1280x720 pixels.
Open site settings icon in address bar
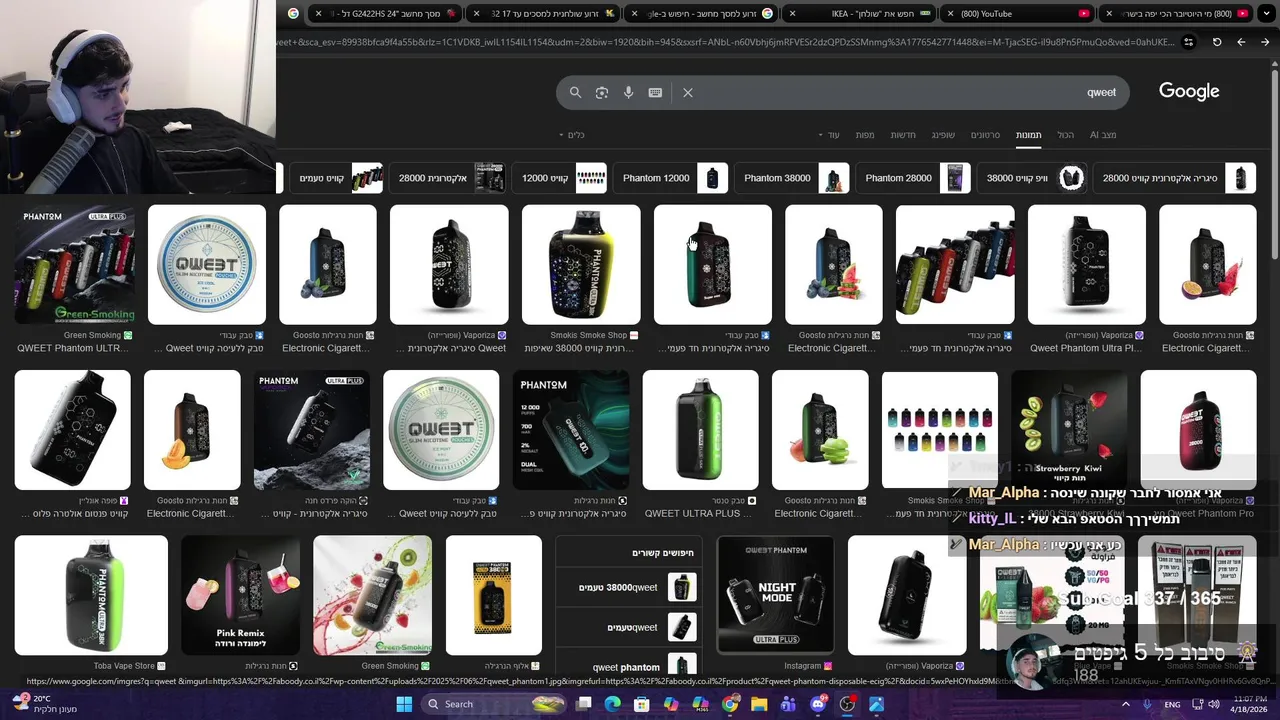1188,42
